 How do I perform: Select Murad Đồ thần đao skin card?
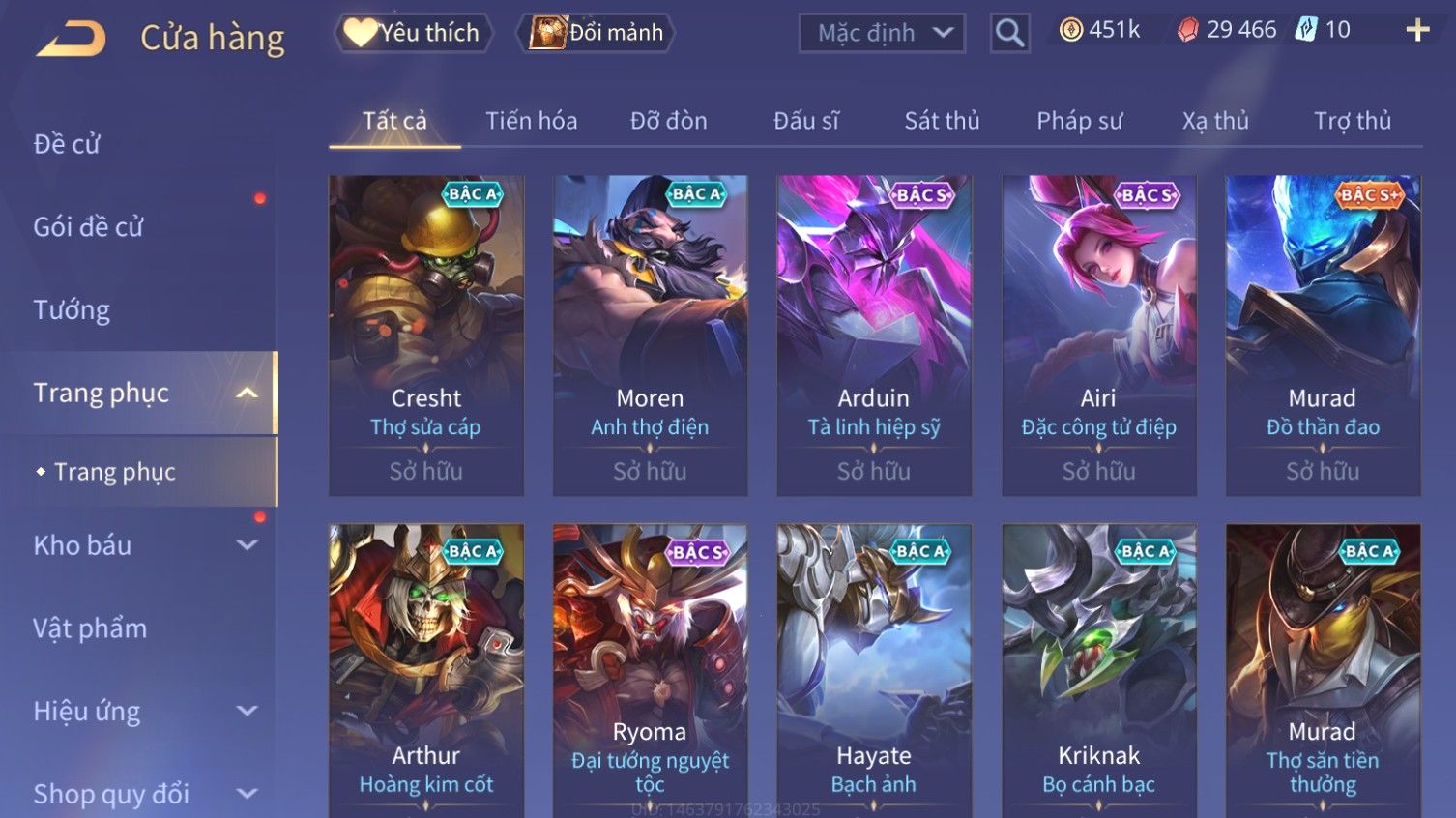tap(1324, 336)
